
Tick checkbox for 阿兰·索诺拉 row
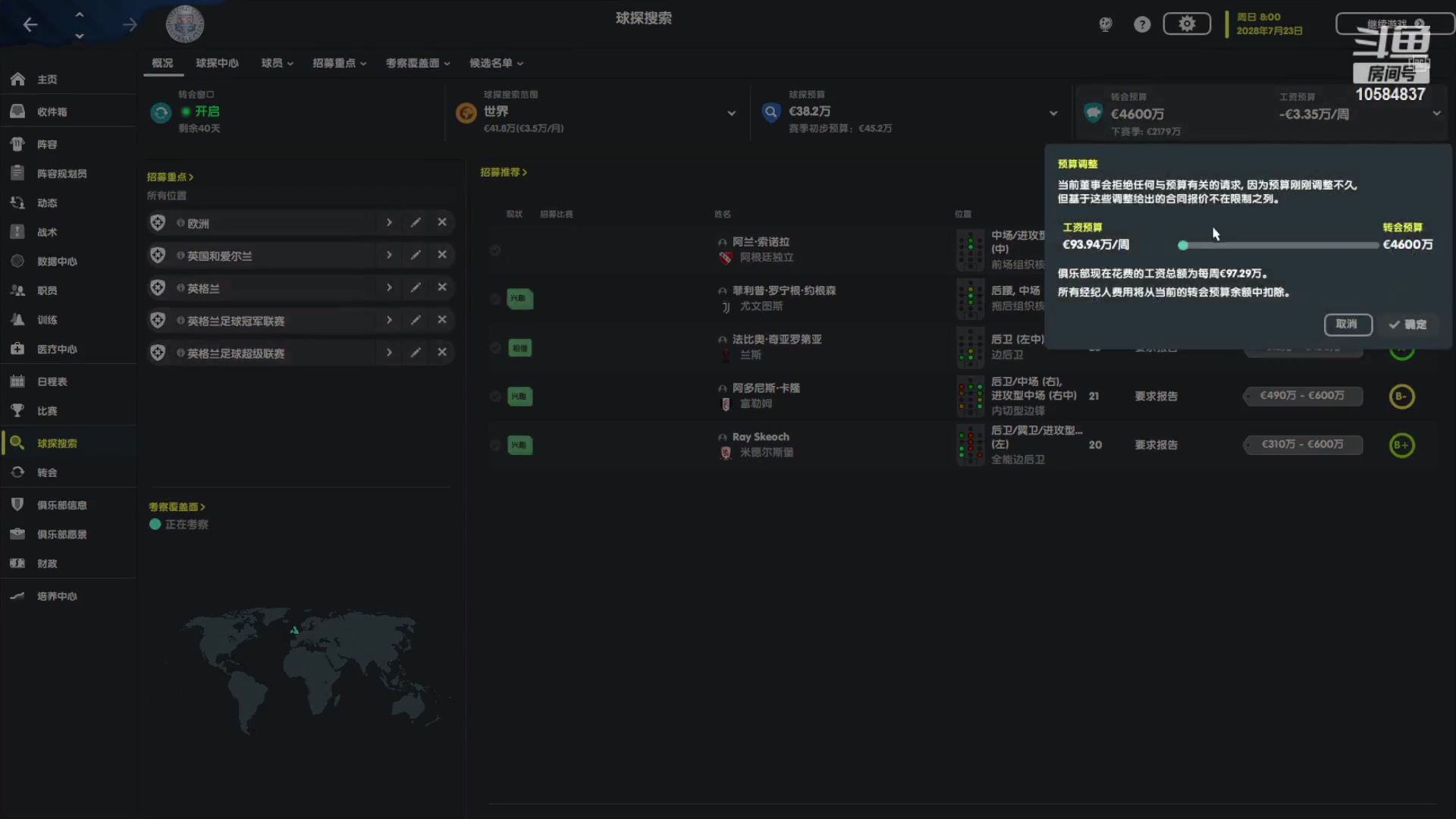coord(495,250)
